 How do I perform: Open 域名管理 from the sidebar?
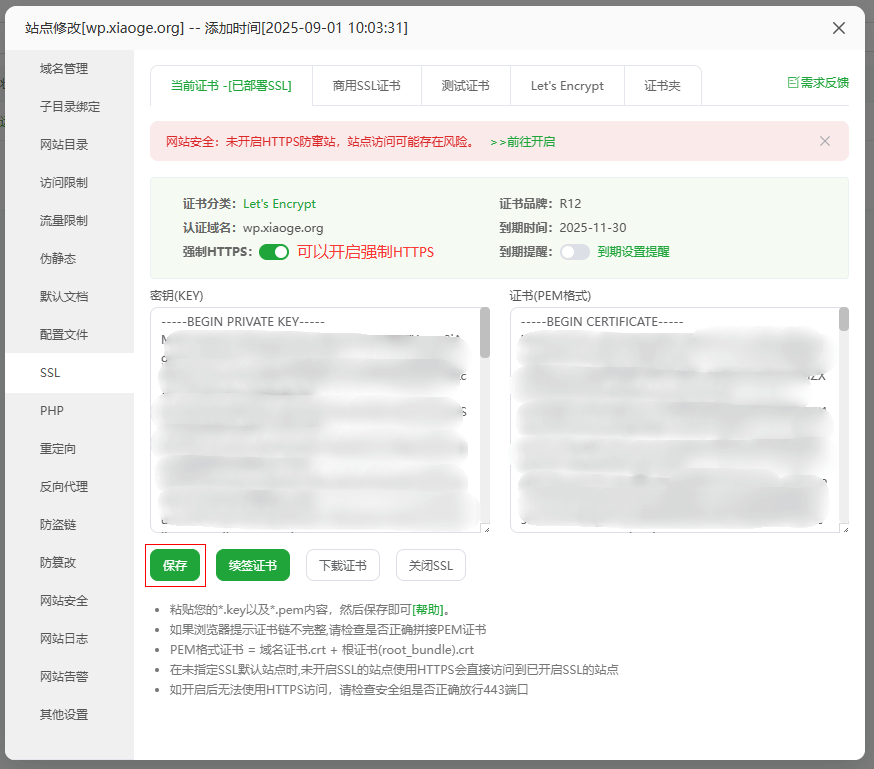pyautogui.click(x=62, y=68)
